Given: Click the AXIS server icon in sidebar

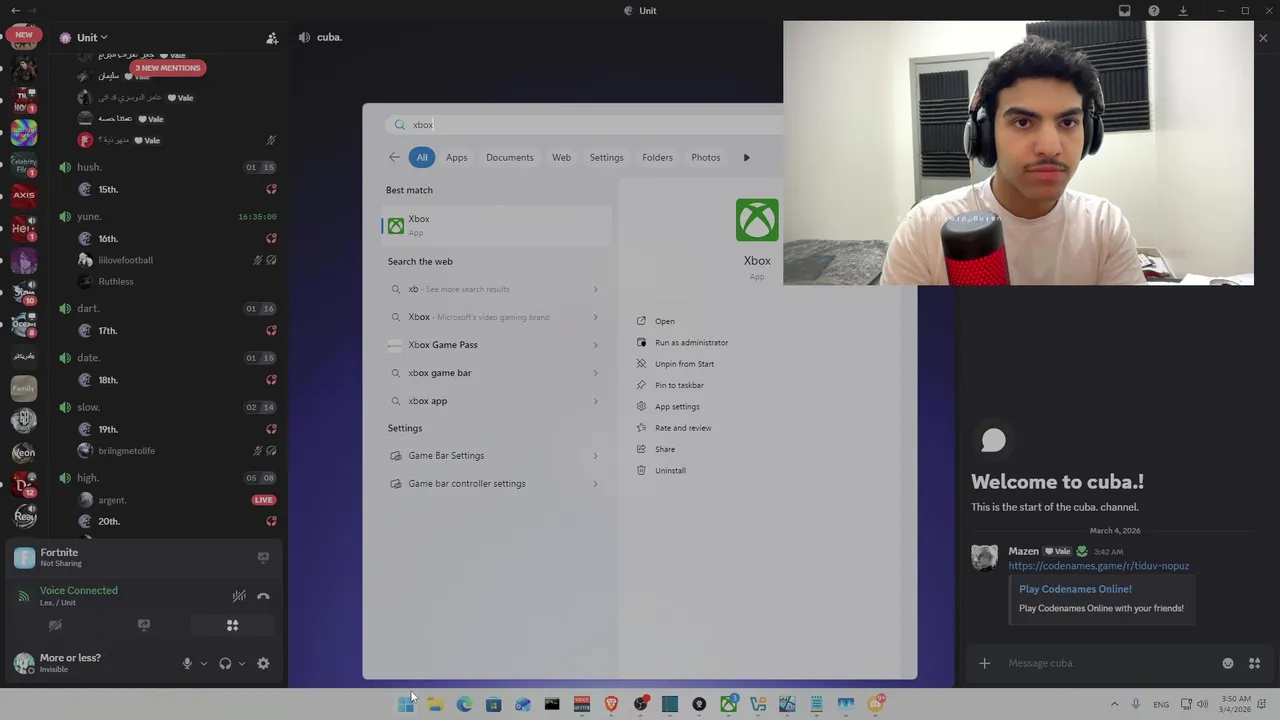Looking at the screenshot, I should [24, 195].
